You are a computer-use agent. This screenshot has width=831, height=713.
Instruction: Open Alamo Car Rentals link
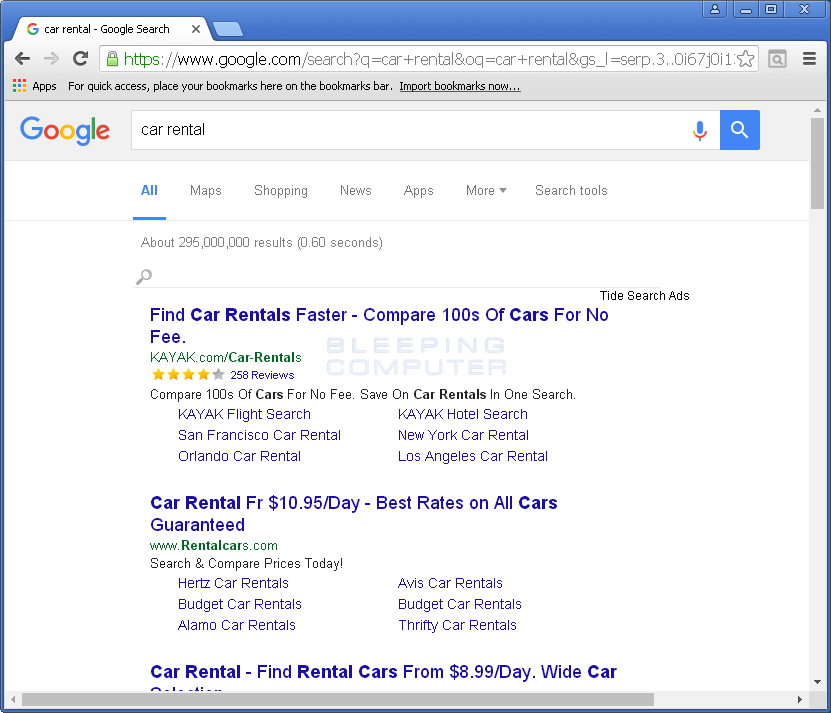point(236,626)
